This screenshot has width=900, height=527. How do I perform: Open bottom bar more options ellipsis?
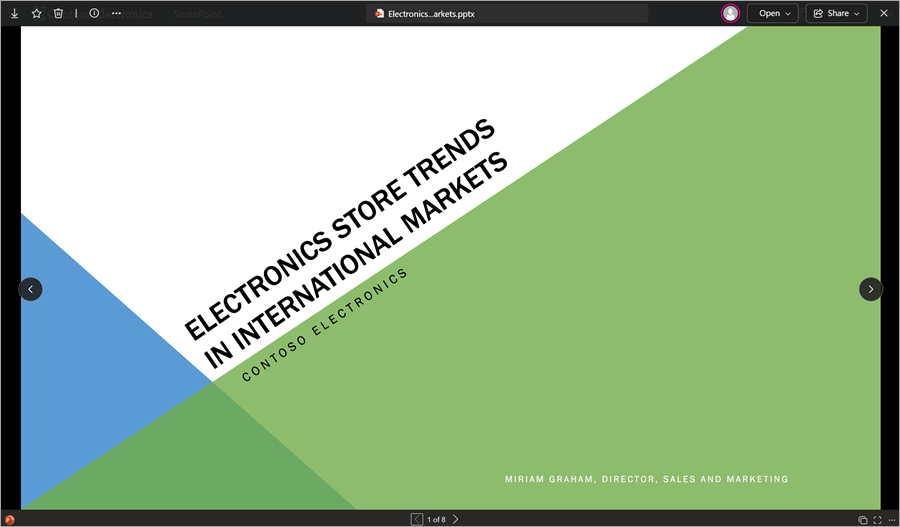point(891,520)
